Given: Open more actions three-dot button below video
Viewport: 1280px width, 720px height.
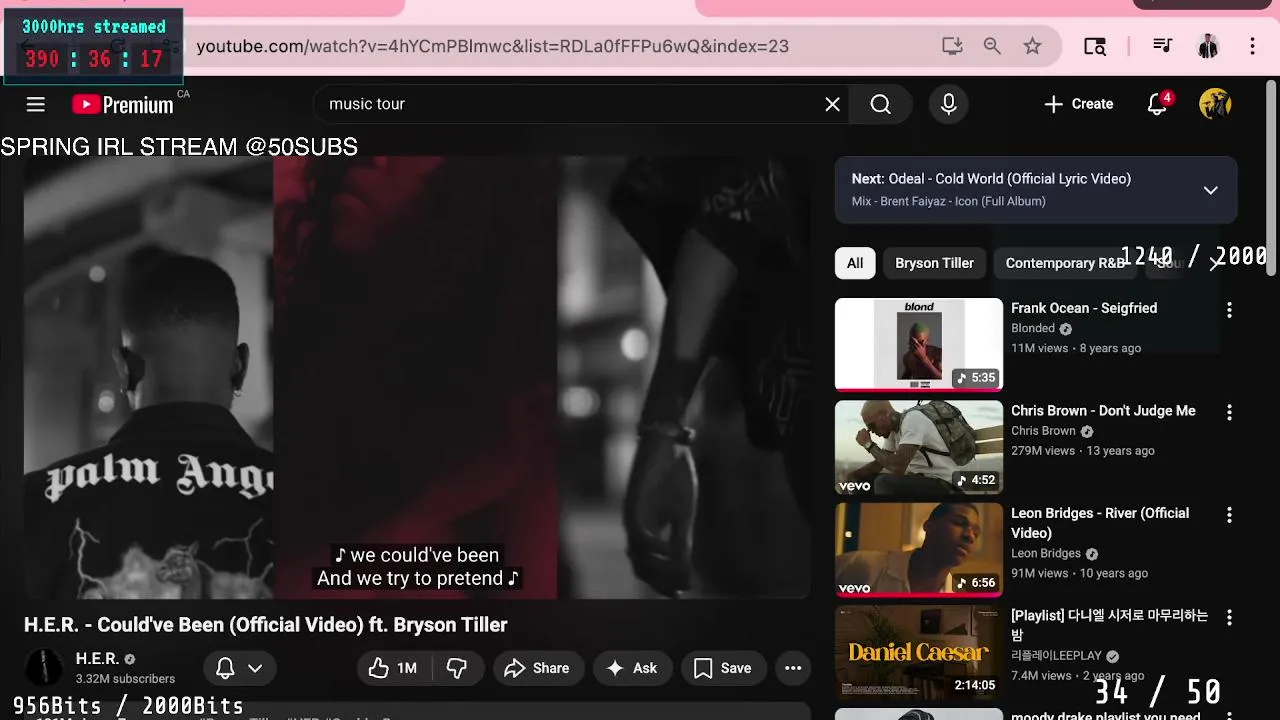Looking at the screenshot, I should (793, 668).
